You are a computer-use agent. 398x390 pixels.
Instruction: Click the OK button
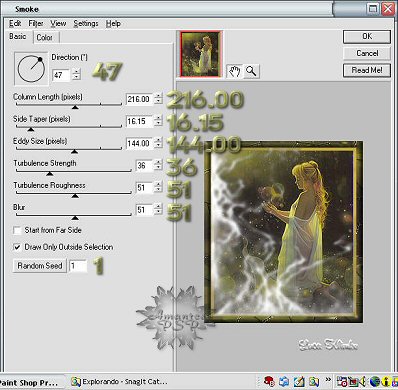click(367, 37)
